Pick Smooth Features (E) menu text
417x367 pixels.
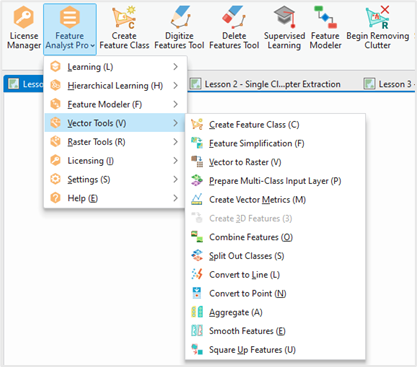click(x=247, y=331)
